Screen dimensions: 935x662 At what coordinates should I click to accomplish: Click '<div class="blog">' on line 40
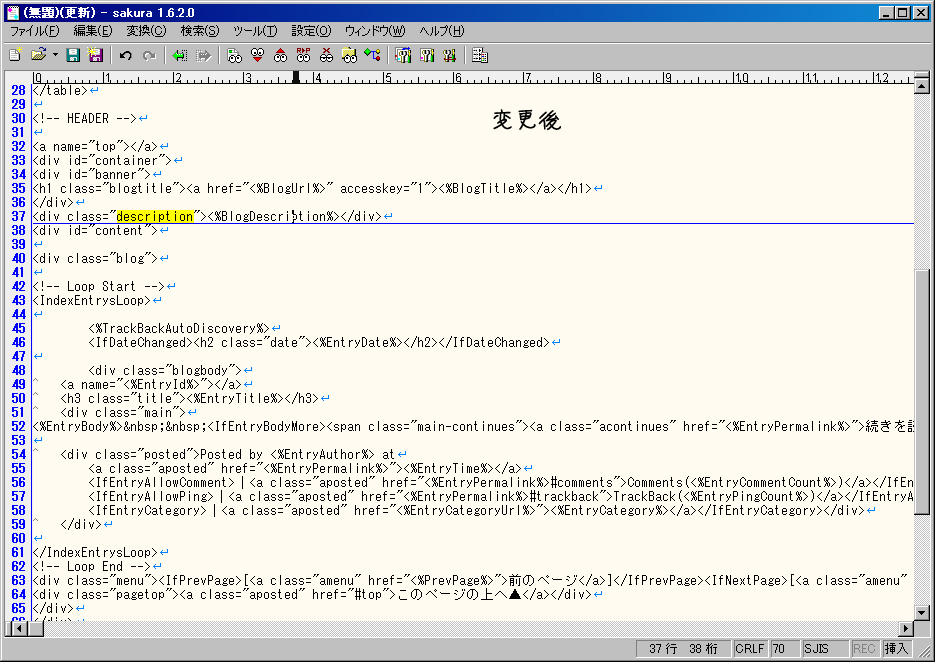tap(95, 258)
